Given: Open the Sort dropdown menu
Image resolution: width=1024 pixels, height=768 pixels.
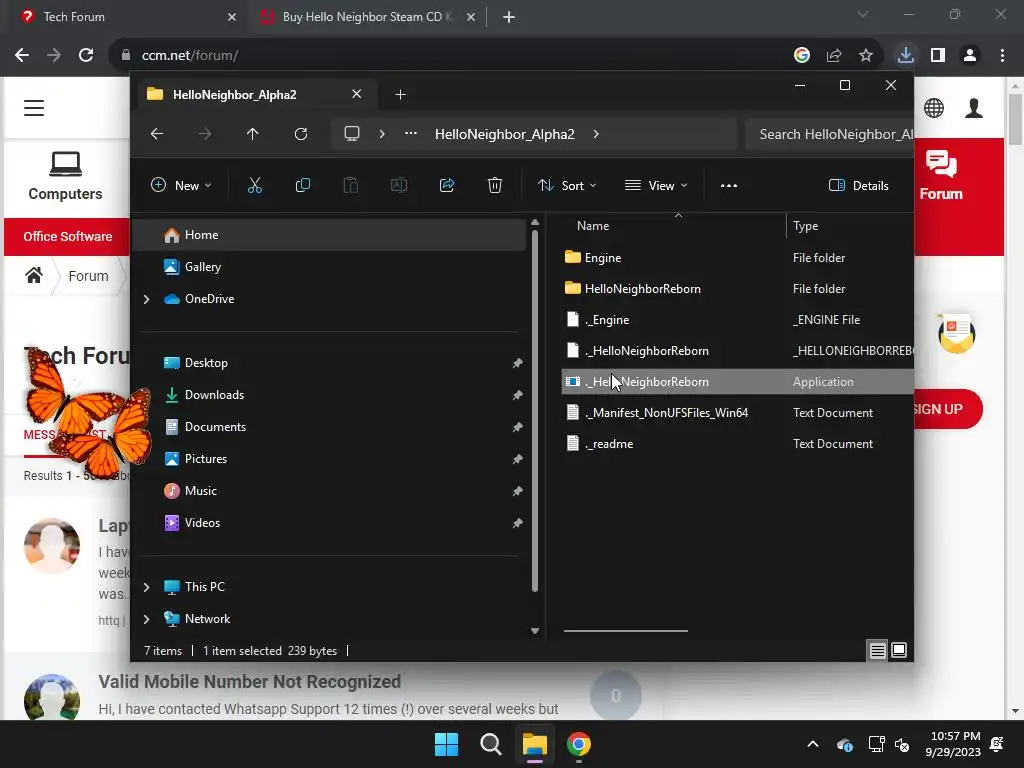Looking at the screenshot, I should point(567,185).
